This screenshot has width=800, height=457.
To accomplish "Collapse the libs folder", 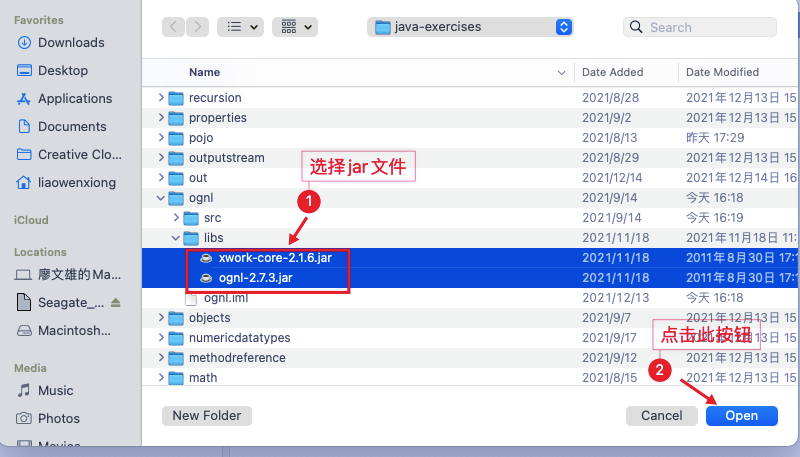I will (x=176, y=238).
